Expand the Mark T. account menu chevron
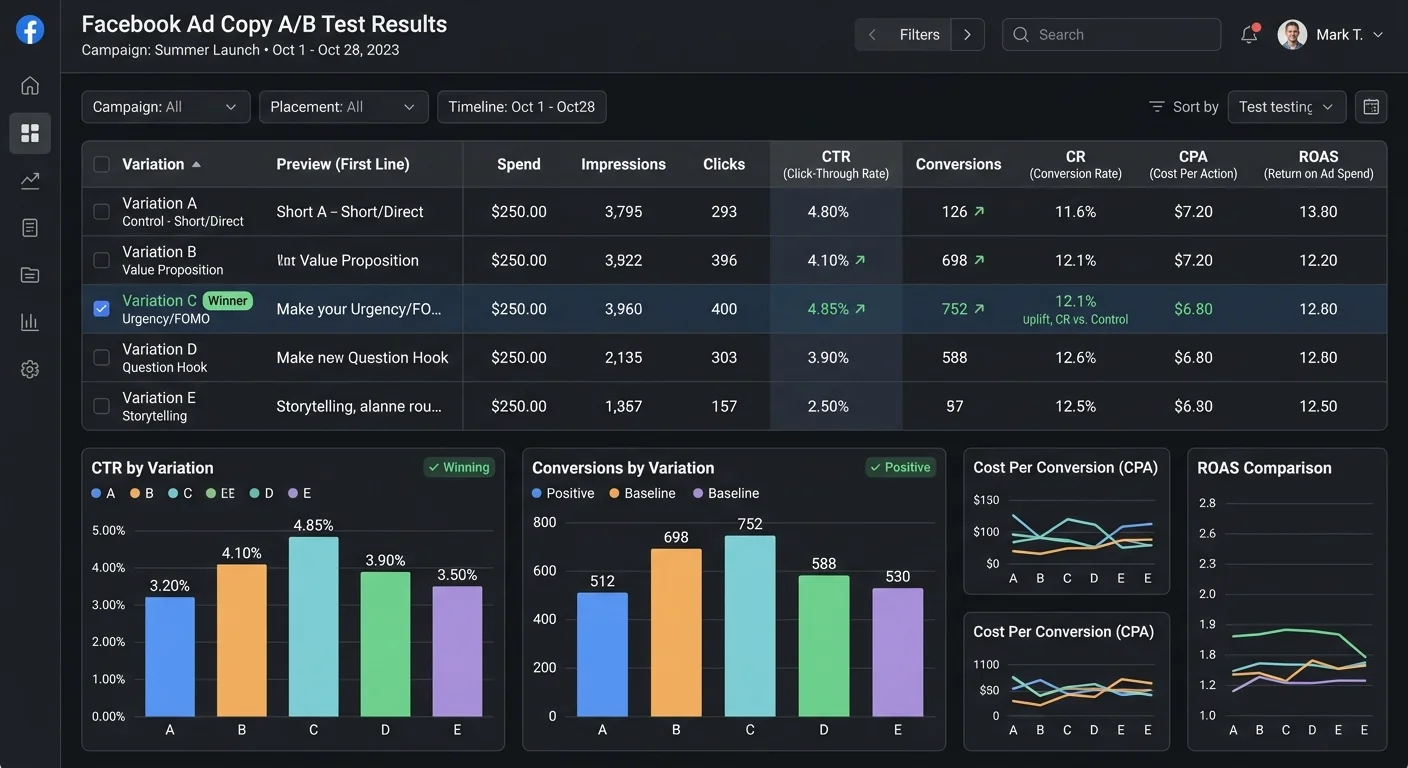 click(1378, 35)
